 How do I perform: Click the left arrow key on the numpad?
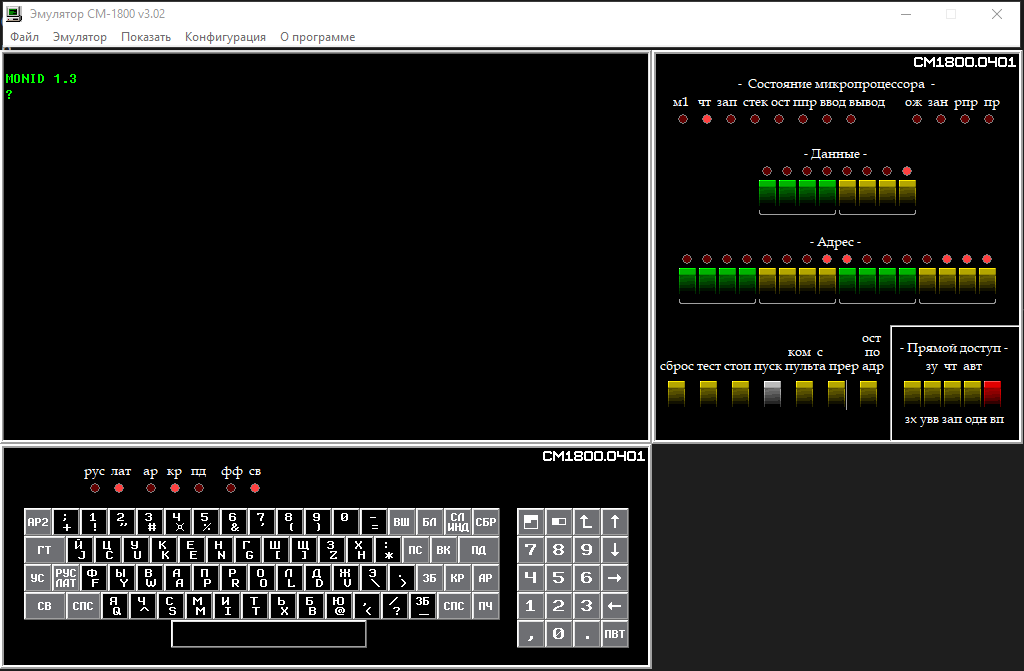click(615, 606)
